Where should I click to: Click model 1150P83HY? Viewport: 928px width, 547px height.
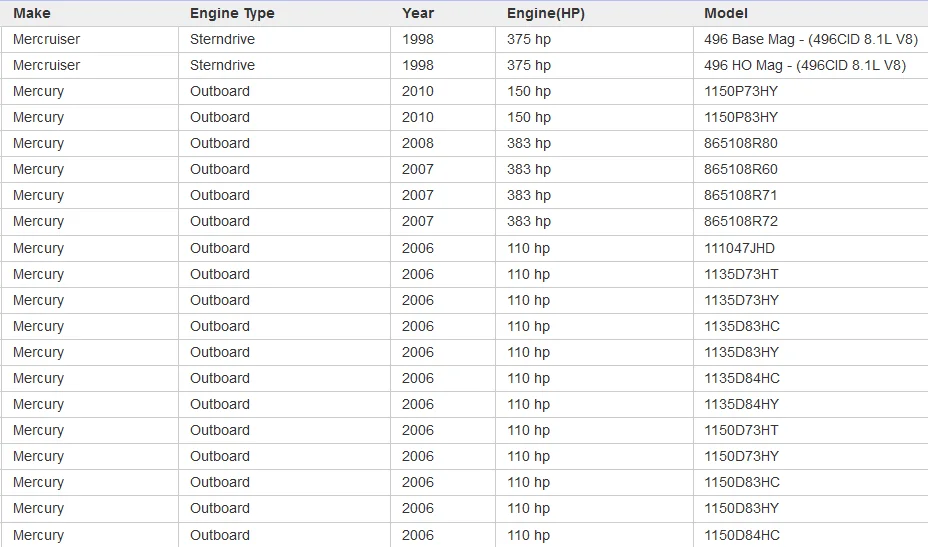click(741, 117)
